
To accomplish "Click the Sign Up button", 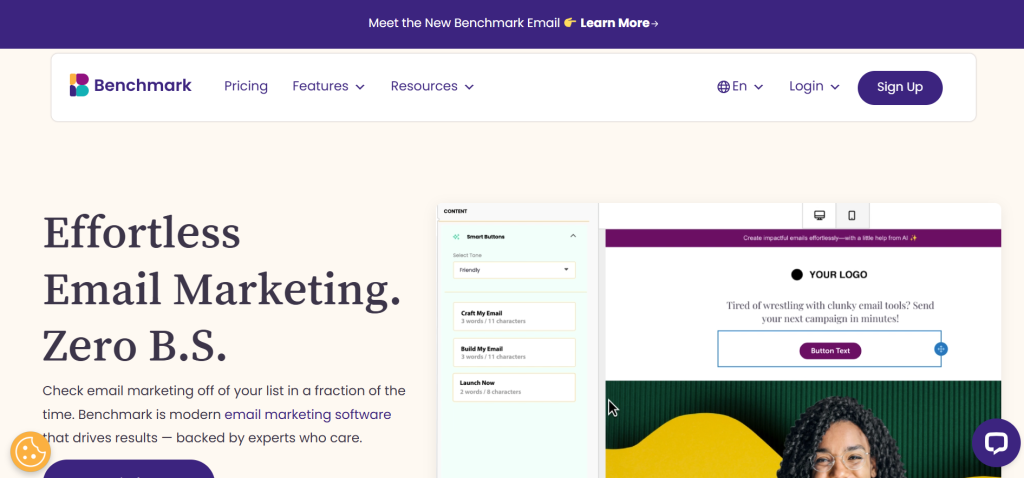I will point(899,87).
